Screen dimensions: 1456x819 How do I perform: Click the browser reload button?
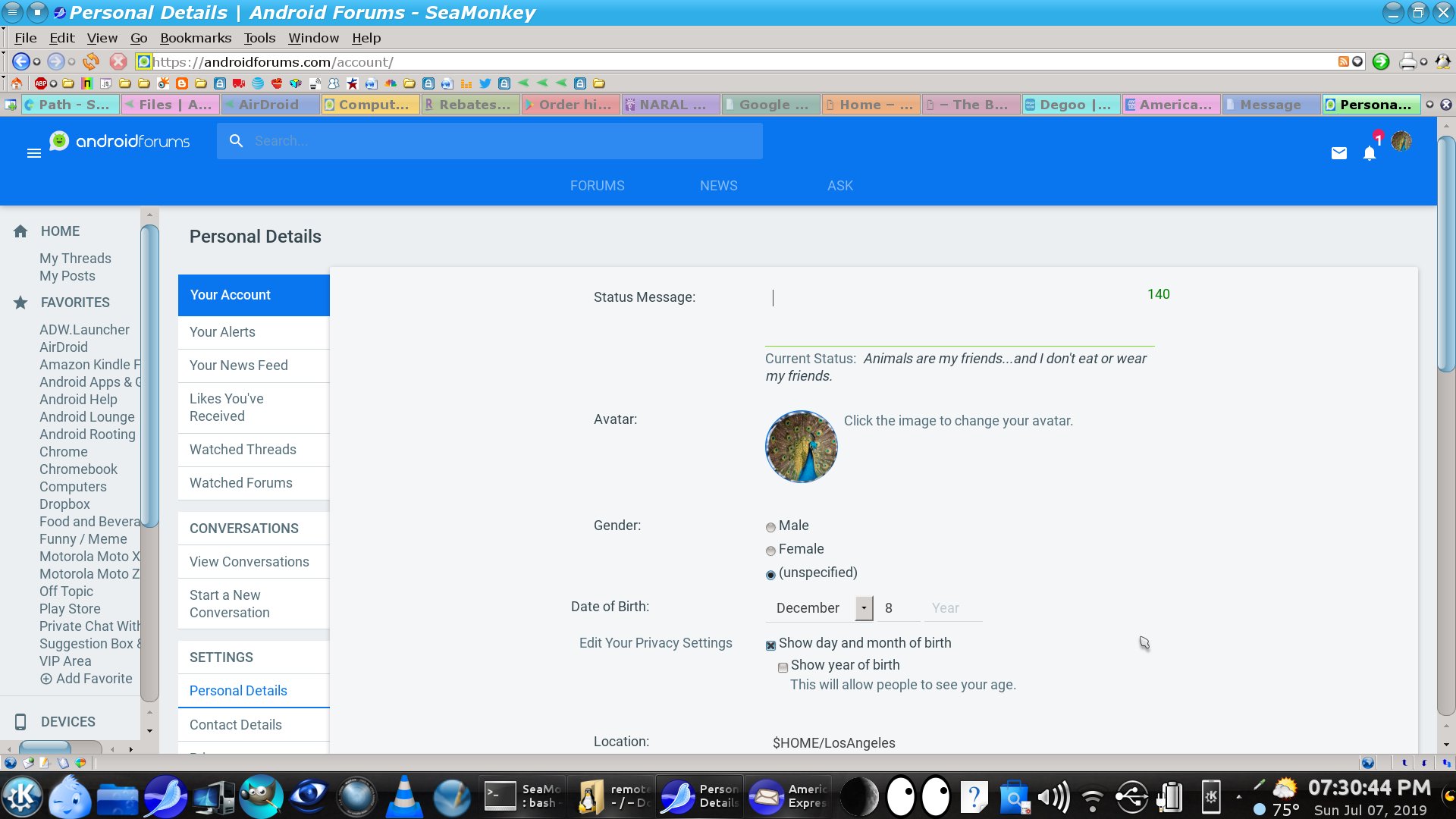tap(91, 61)
